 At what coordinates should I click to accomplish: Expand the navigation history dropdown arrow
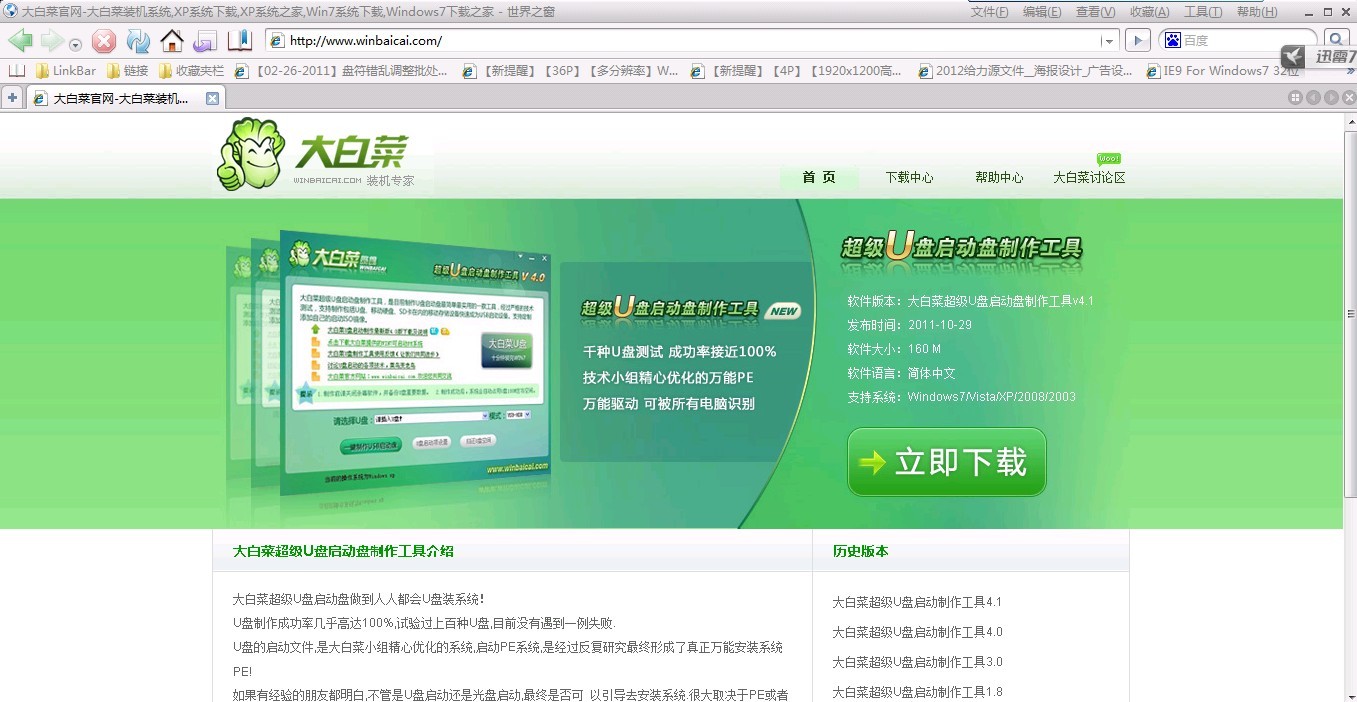tap(75, 44)
